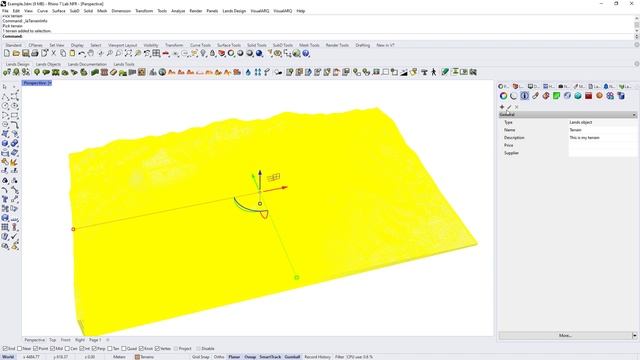Open a file with the folder icon

[x=16, y=53]
